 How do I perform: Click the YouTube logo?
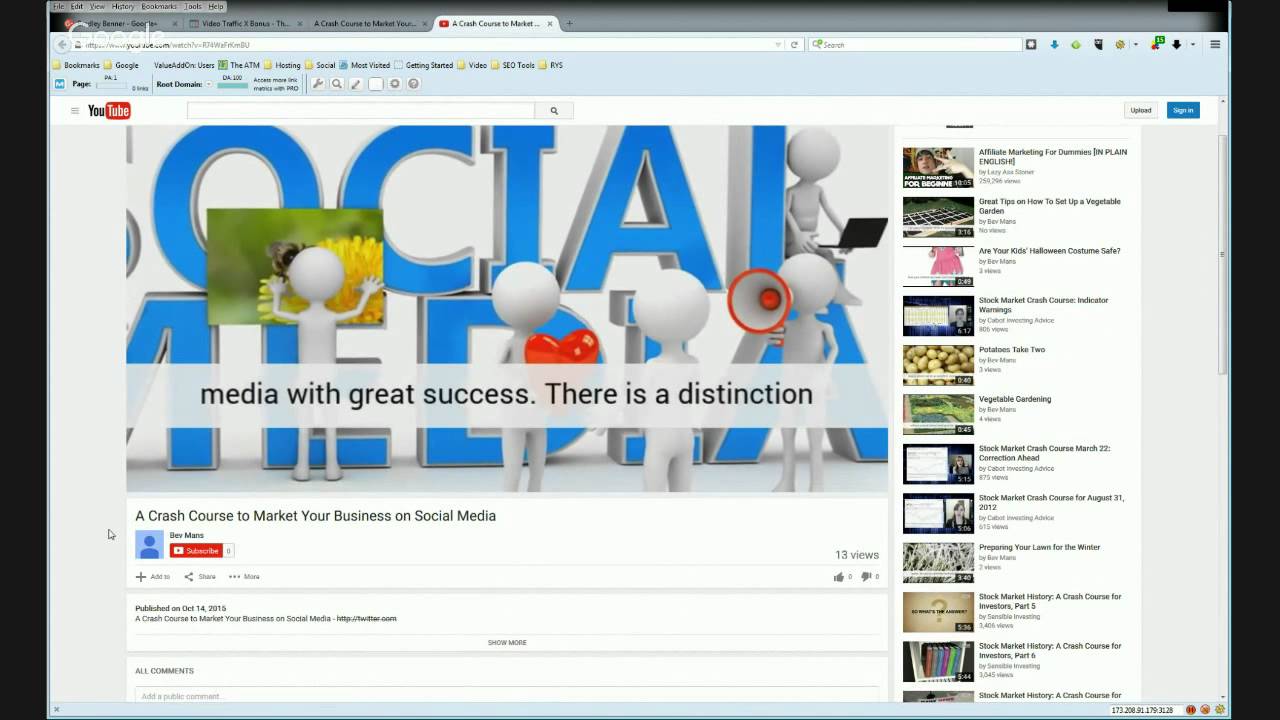pyautogui.click(x=109, y=111)
